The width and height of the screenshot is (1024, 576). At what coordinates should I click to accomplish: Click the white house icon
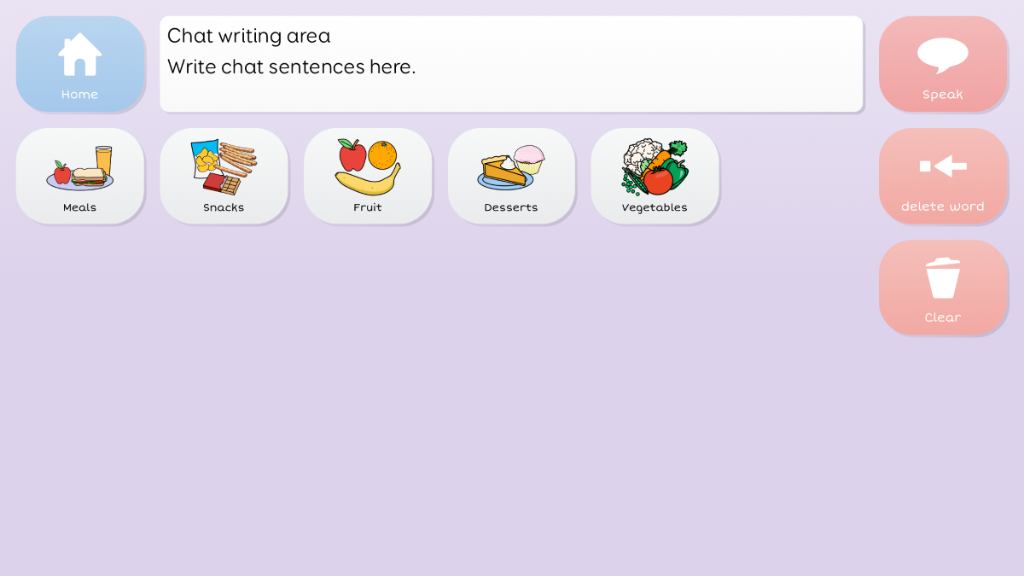pos(80,55)
